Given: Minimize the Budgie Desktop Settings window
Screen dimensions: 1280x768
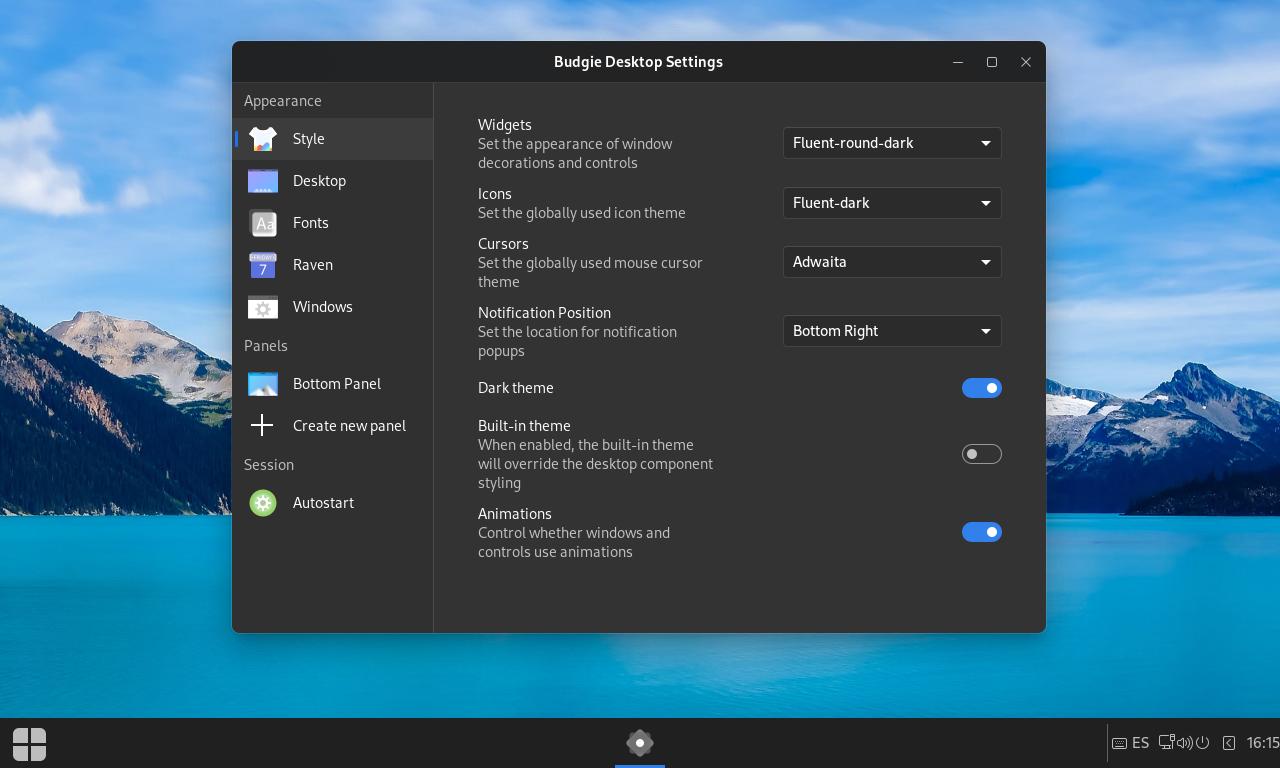Looking at the screenshot, I should pyautogui.click(x=958, y=62).
